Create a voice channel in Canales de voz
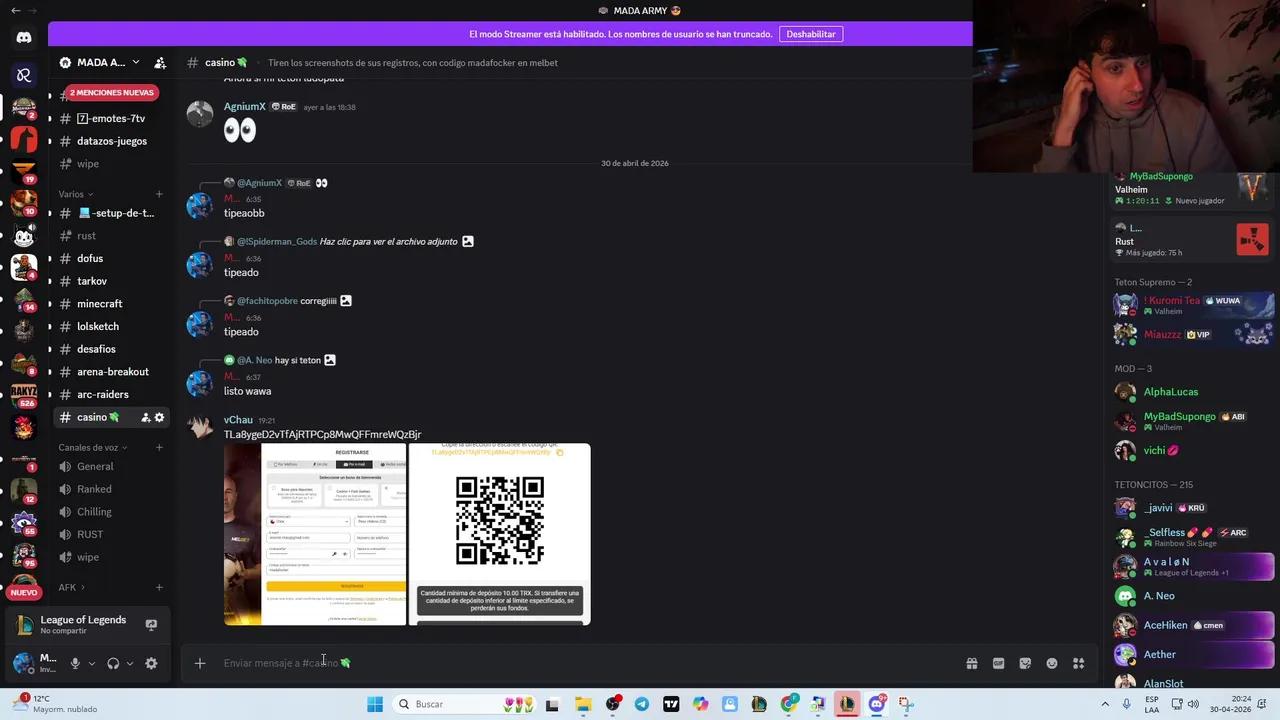This screenshot has height=720, width=1280. point(159,447)
